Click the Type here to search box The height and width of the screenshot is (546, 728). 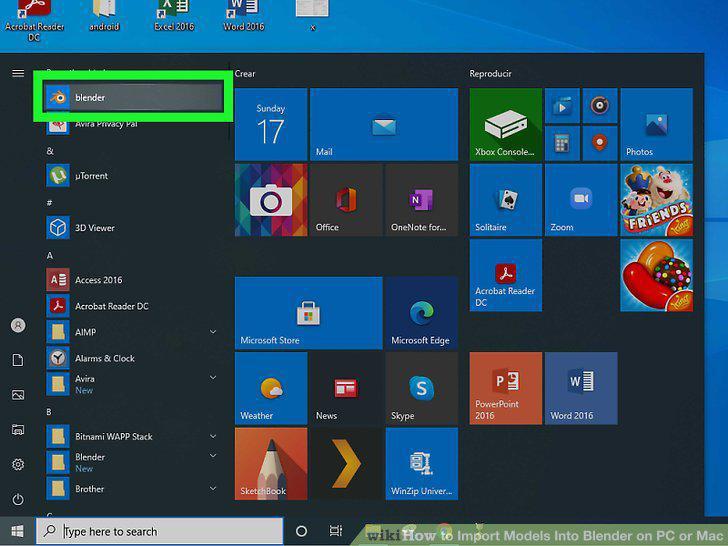click(x=160, y=531)
